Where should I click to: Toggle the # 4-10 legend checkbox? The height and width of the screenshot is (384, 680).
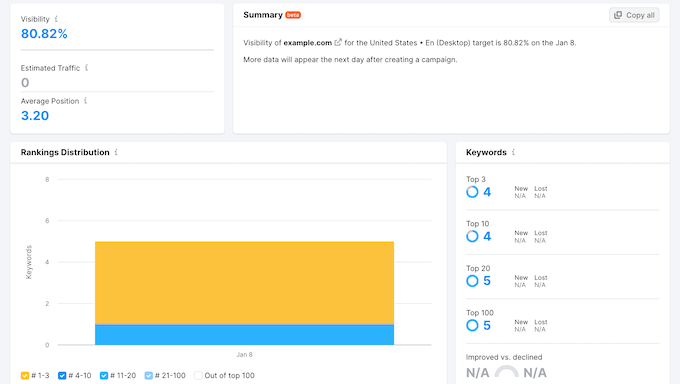click(62, 376)
